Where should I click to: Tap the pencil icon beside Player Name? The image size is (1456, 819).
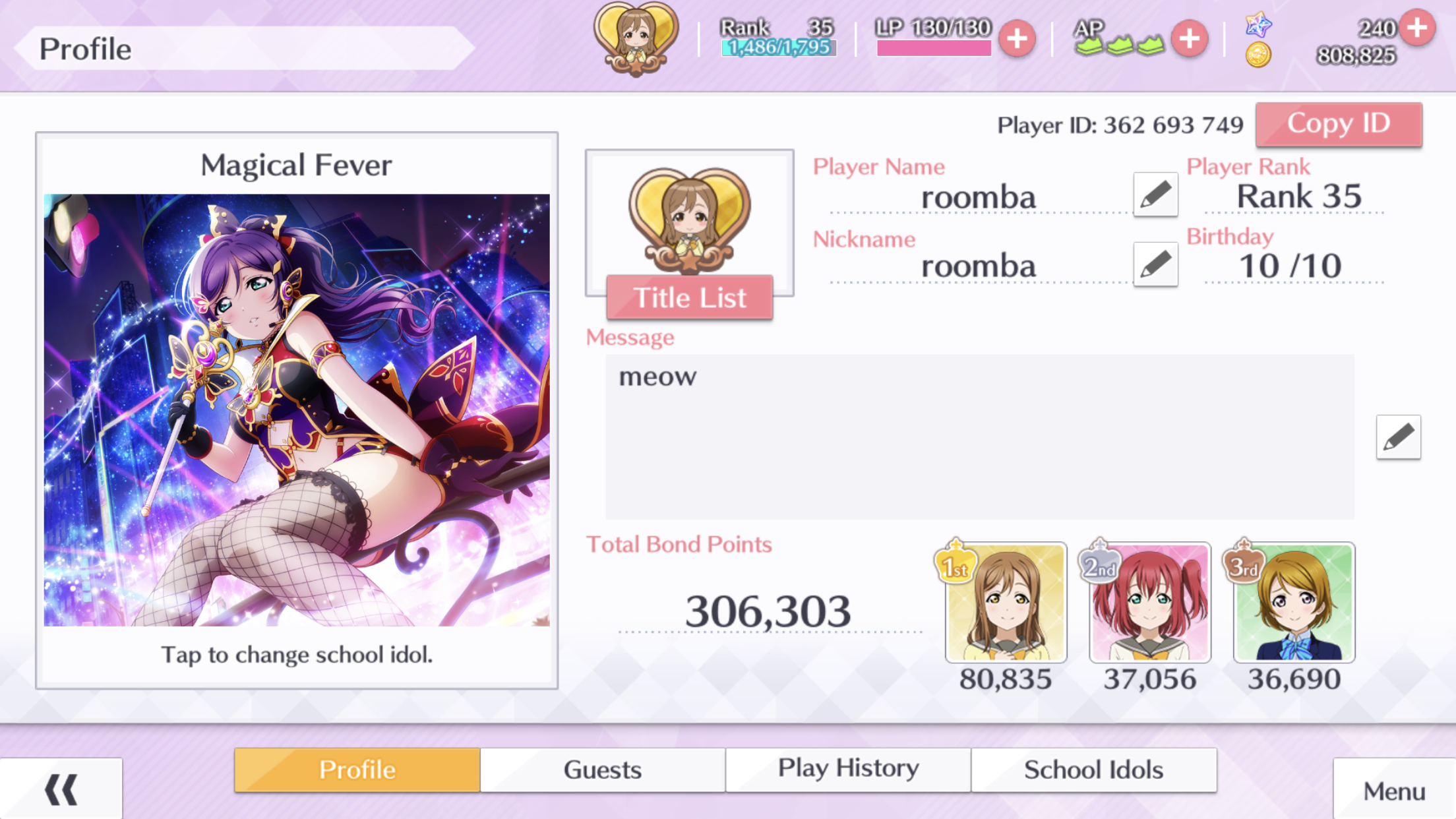pos(1155,195)
